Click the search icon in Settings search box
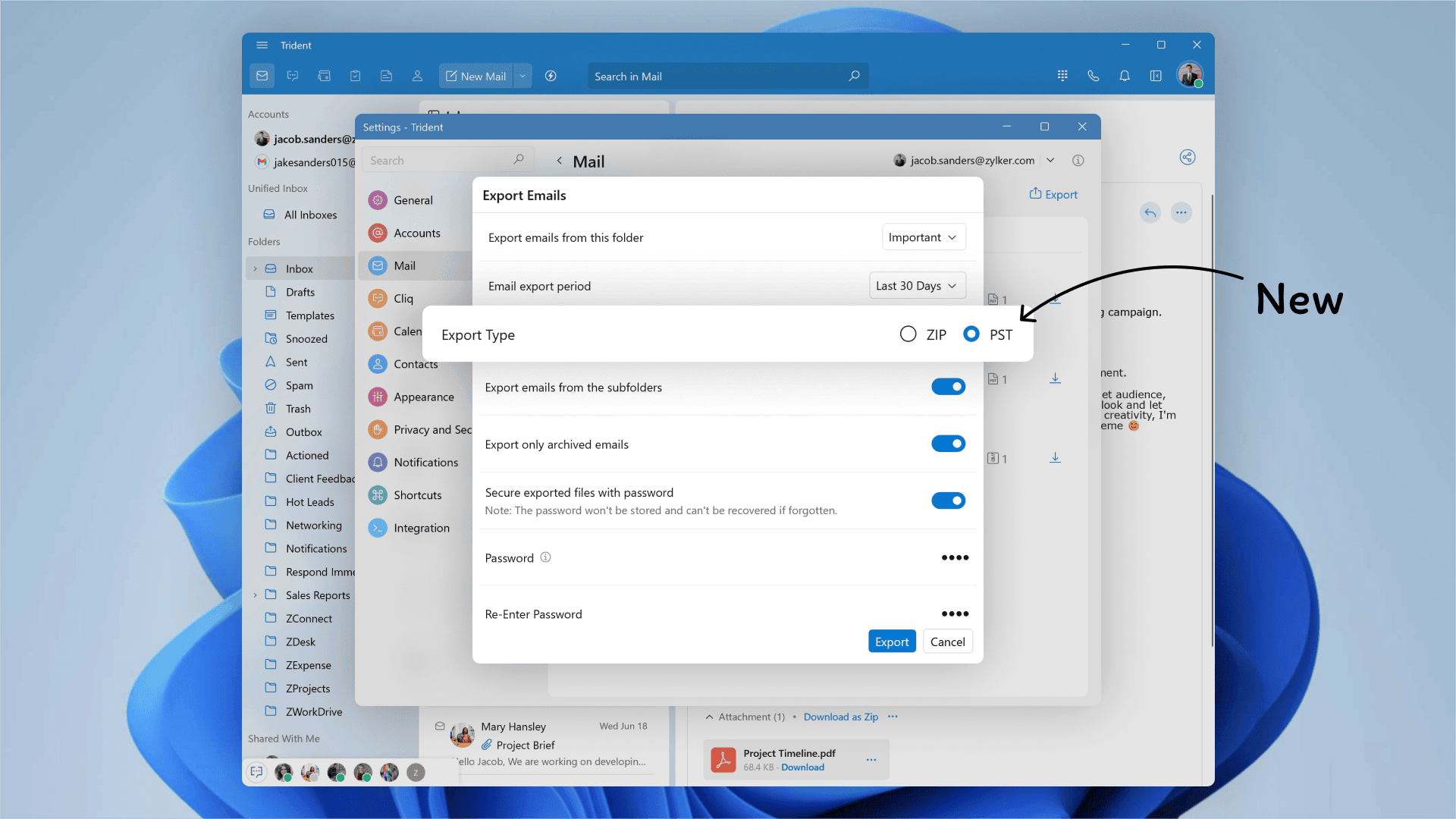Viewport: 1456px width, 819px height. point(519,159)
